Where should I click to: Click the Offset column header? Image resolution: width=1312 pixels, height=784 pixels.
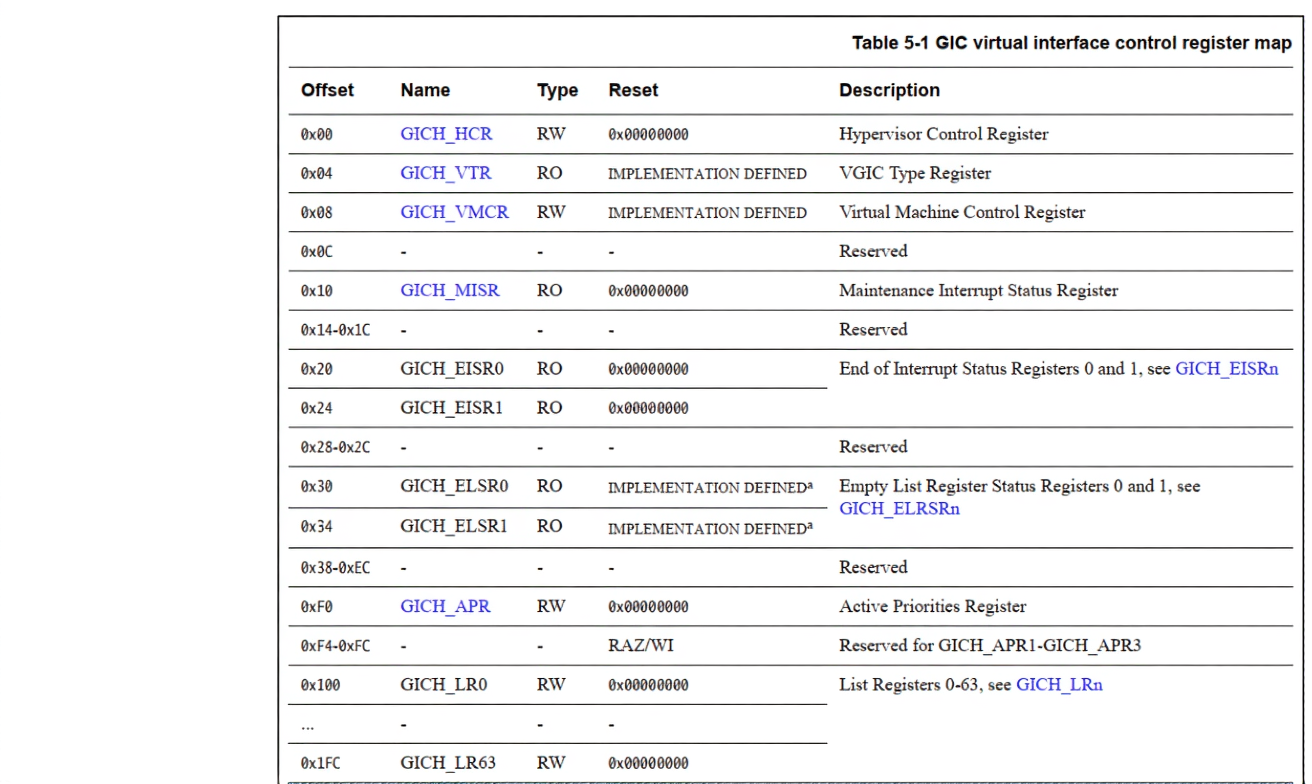click(326, 90)
